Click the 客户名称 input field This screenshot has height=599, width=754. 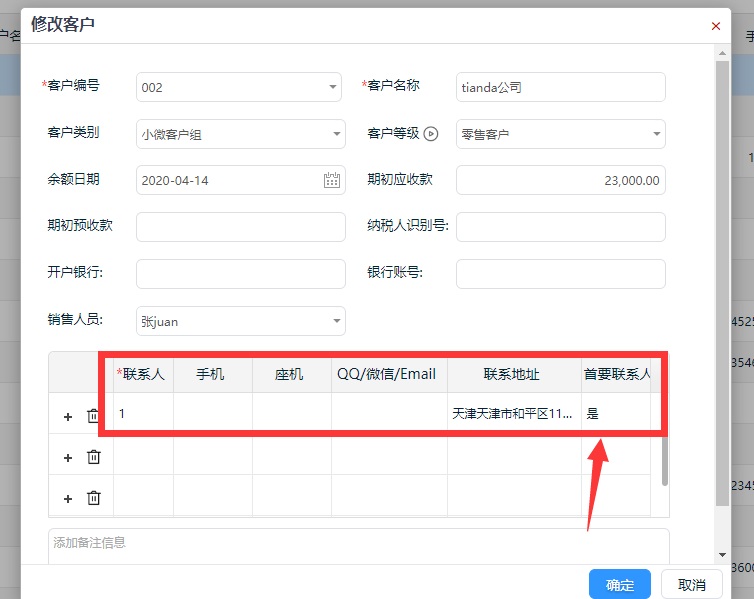(560, 87)
